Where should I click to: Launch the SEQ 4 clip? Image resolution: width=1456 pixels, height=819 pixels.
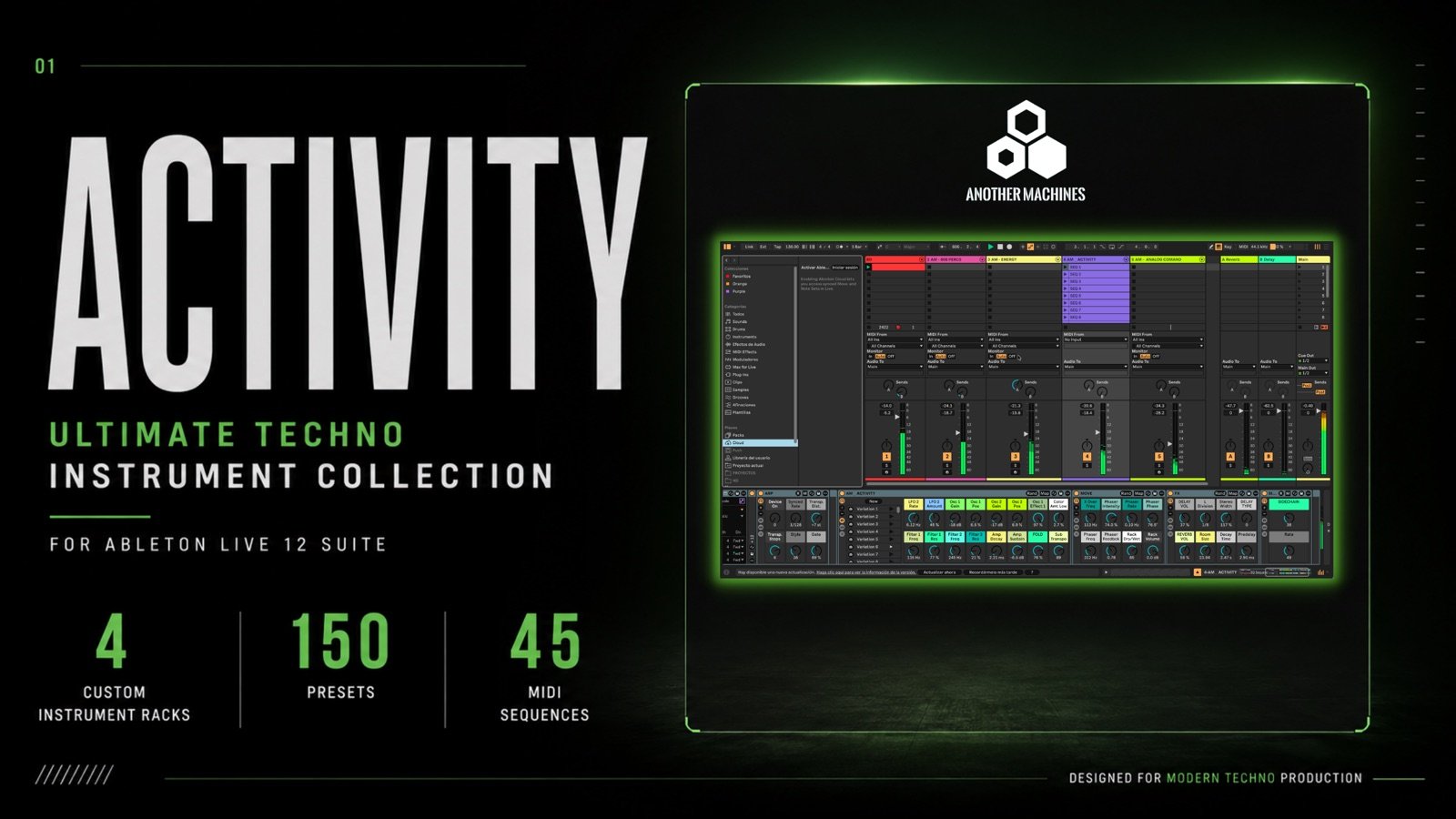tap(1066, 288)
